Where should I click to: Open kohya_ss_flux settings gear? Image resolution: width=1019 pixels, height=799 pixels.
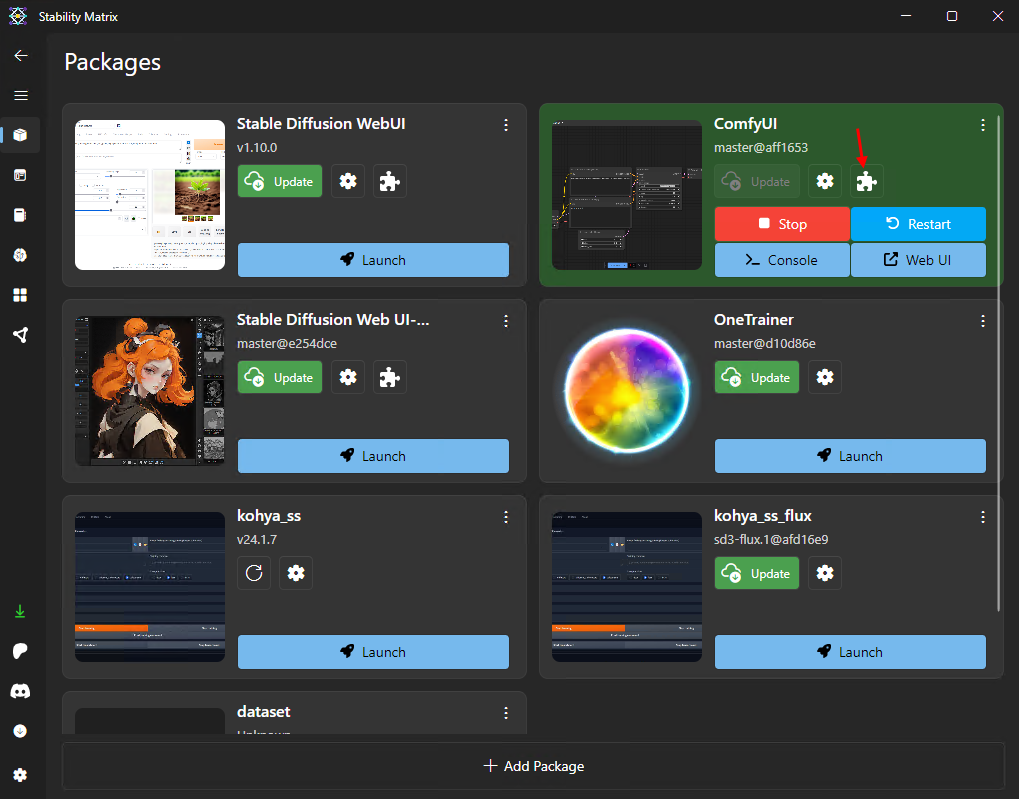tap(825, 573)
